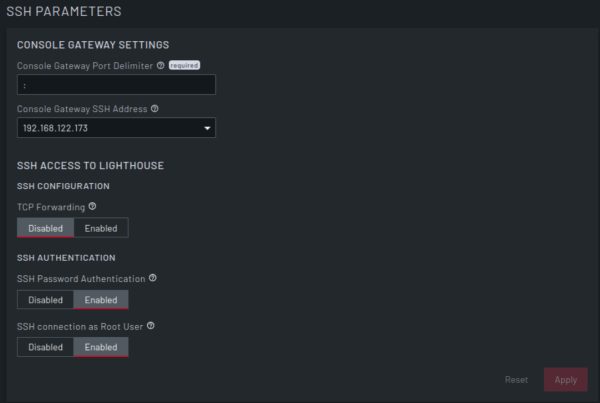Open the Console Gateway SSH Address dropdown
Viewport: 600px width, 403px height.
click(x=116, y=128)
